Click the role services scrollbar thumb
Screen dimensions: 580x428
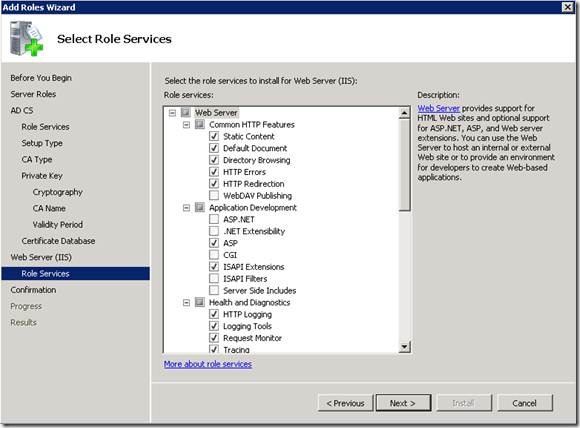(405, 165)
